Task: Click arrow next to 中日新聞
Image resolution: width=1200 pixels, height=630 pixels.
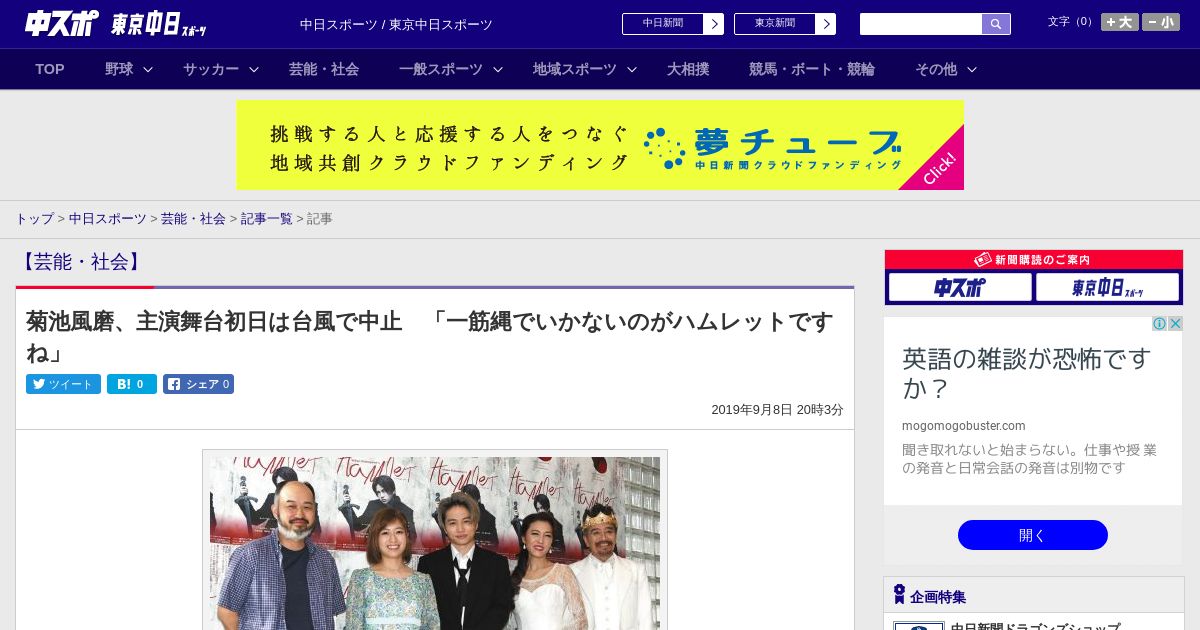Action: coord(714,24)
